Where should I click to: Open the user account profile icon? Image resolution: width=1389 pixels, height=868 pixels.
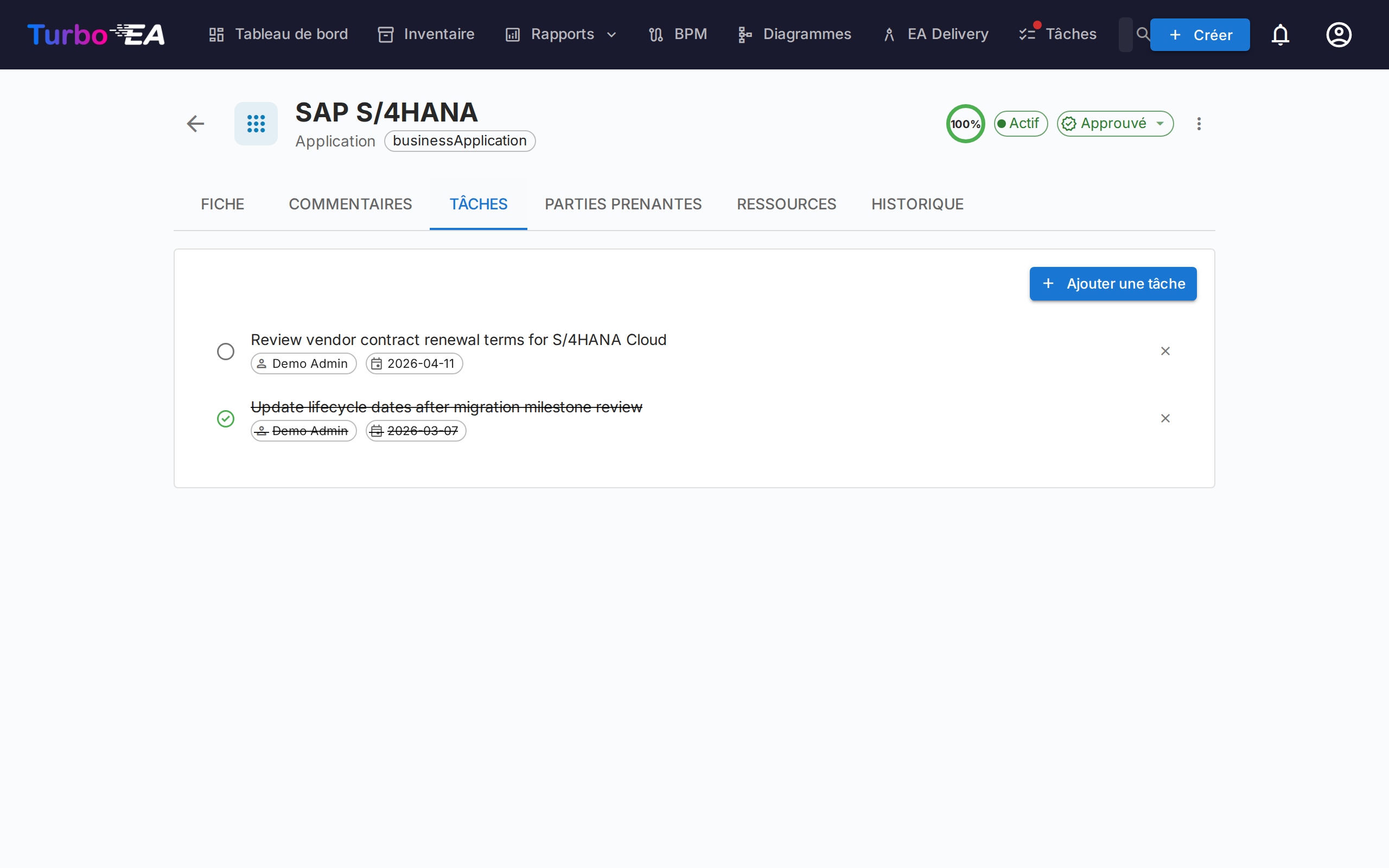click(x=1339, y=34)
